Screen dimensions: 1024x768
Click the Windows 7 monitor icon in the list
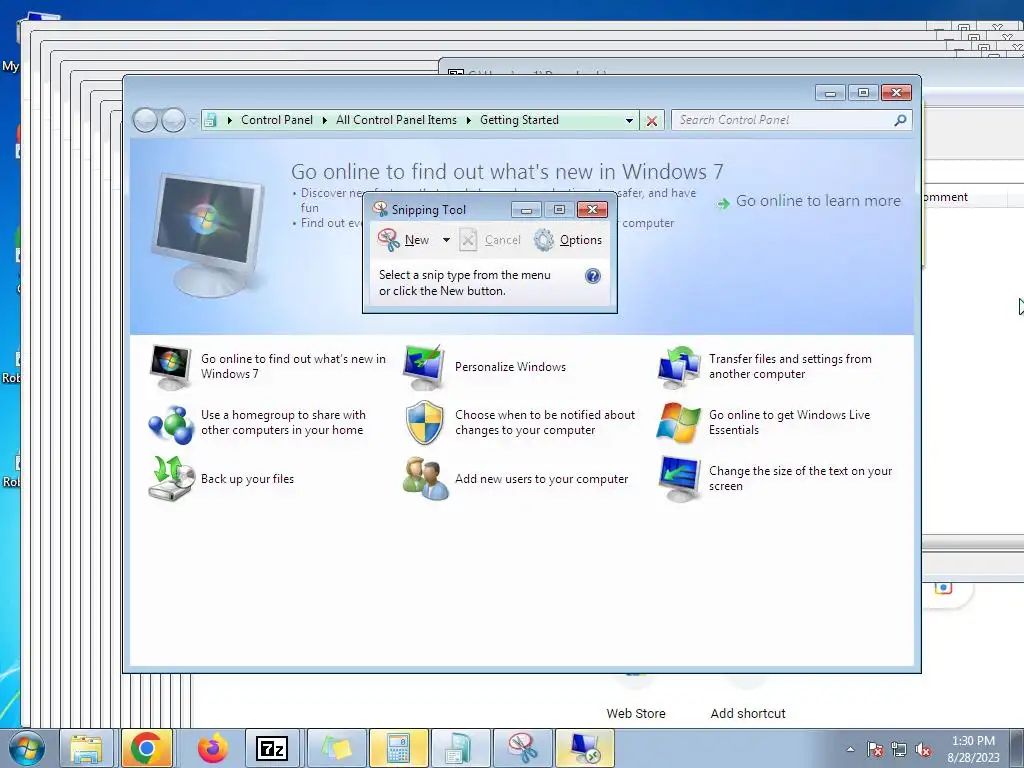[x=170, y=367]
